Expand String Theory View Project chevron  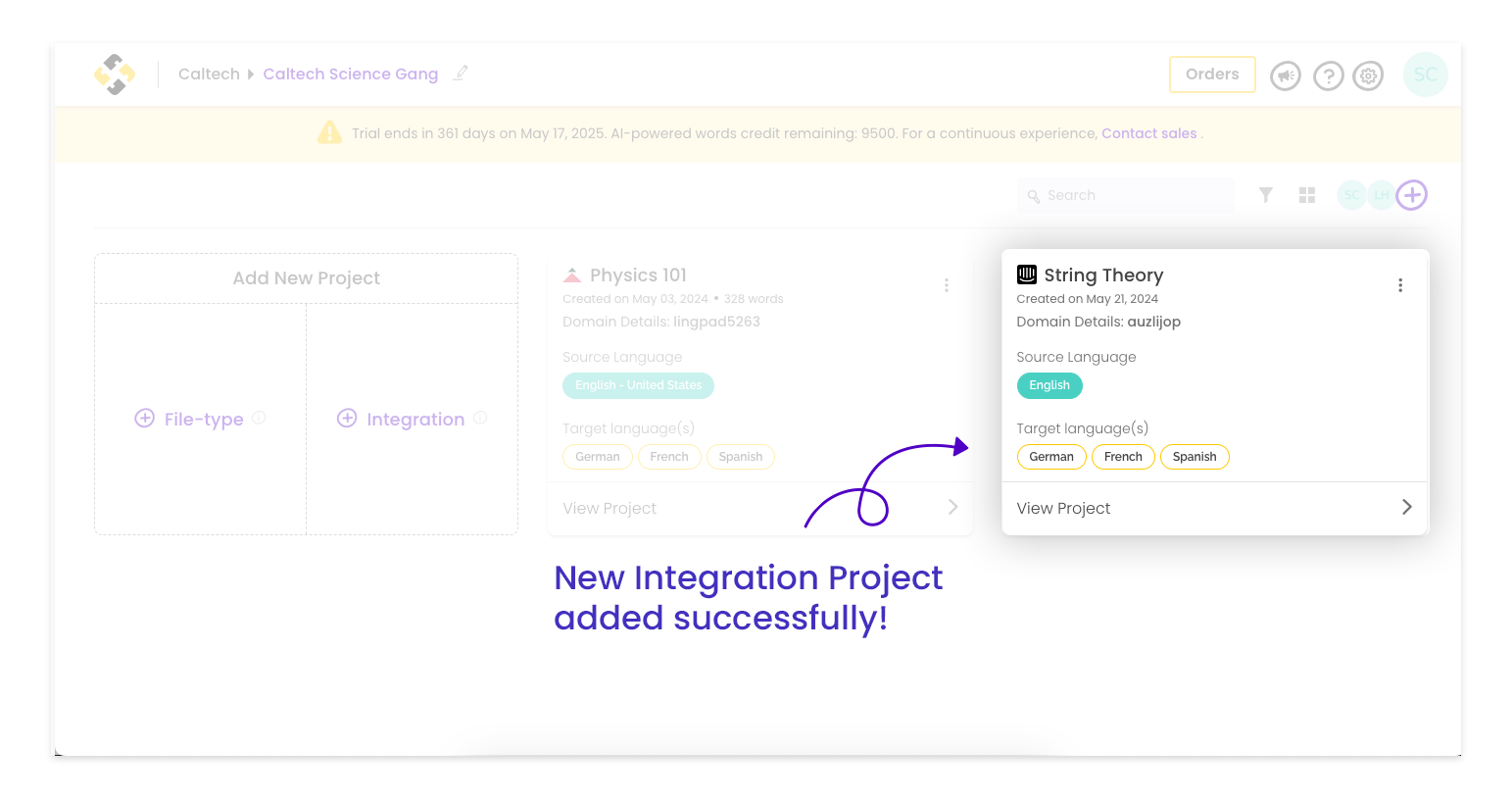tap(1406, 507)
